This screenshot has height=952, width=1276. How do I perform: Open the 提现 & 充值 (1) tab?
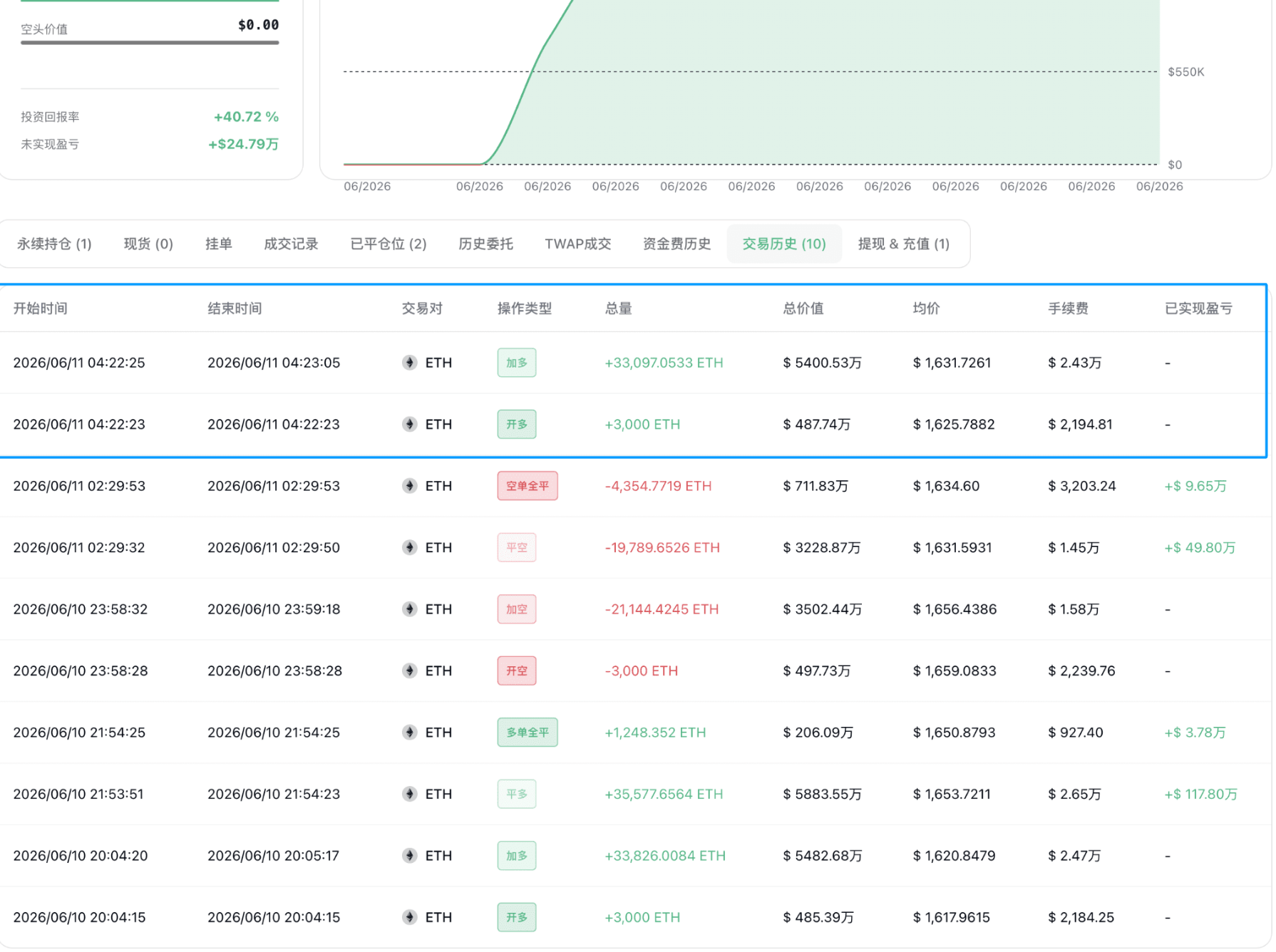tap(904, 244)
